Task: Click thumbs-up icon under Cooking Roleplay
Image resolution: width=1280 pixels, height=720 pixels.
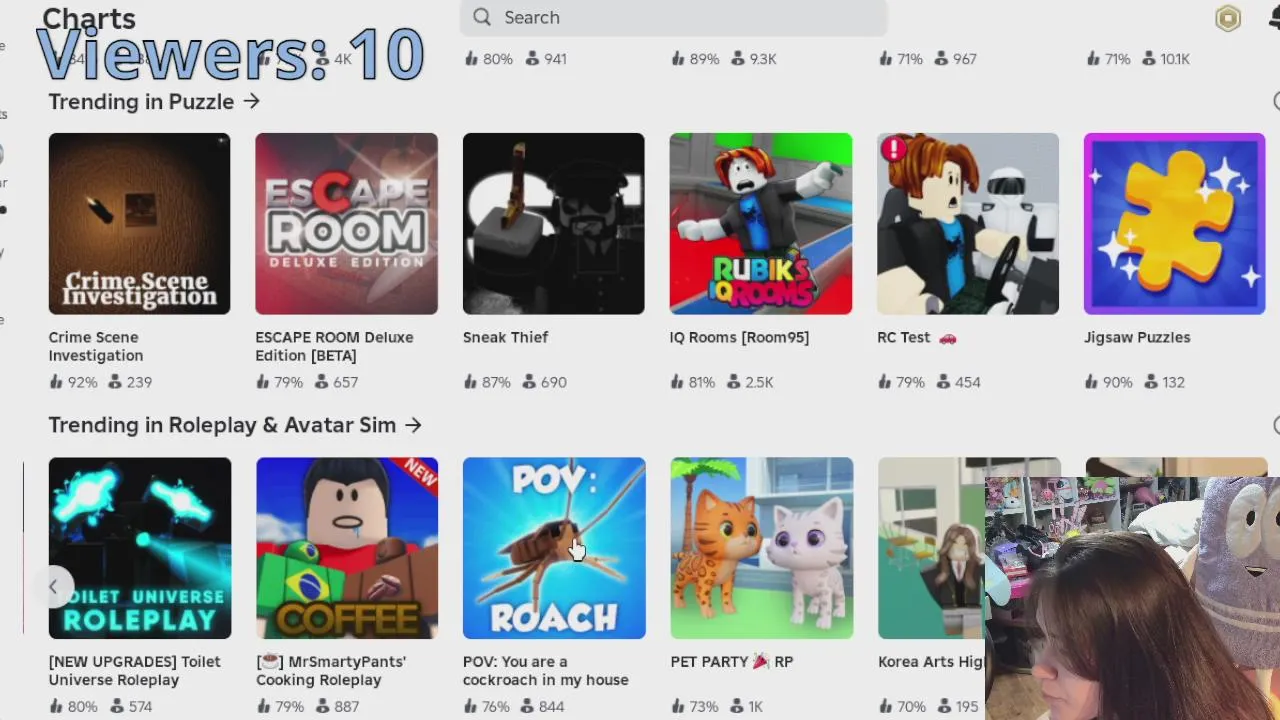Action: point(264,706)
